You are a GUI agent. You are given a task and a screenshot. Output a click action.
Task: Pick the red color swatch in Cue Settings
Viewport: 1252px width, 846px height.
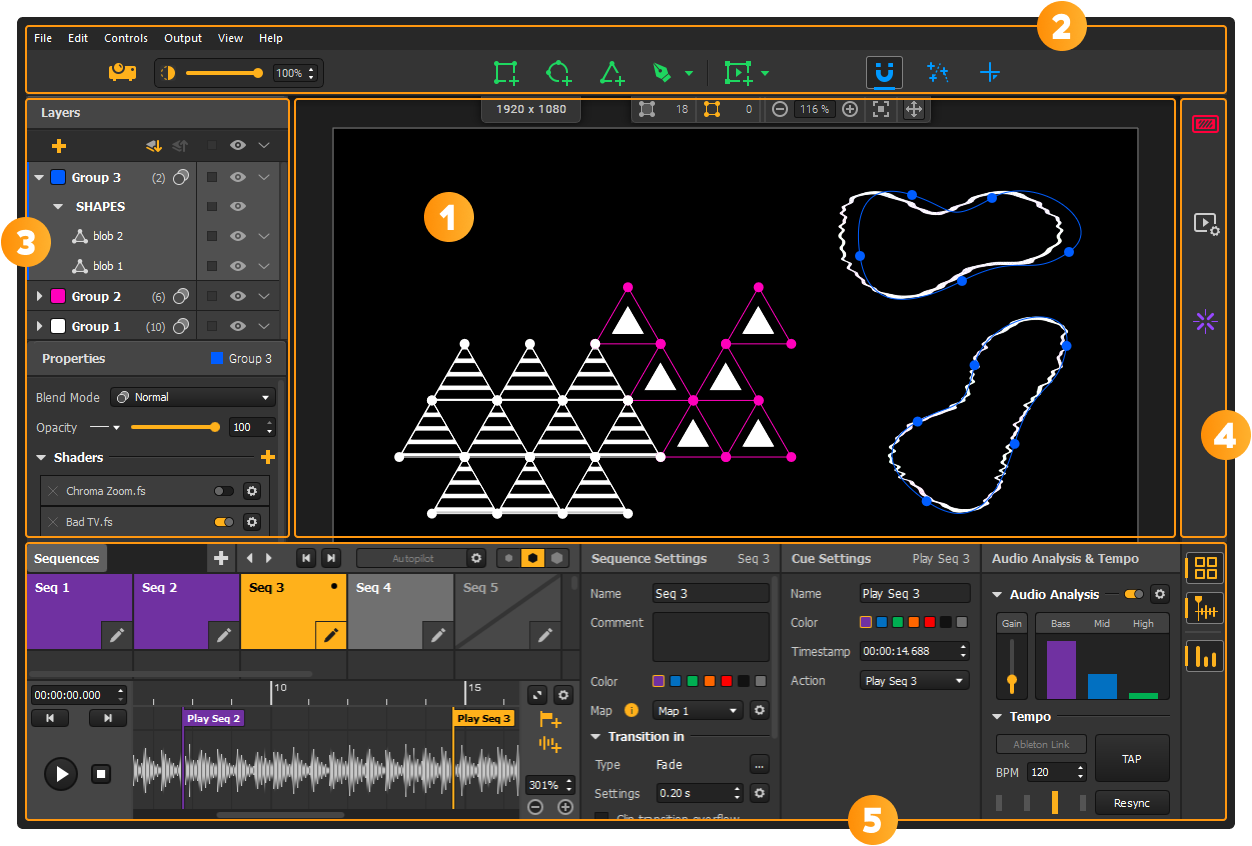pyautogui.click(x=930, y=621)
